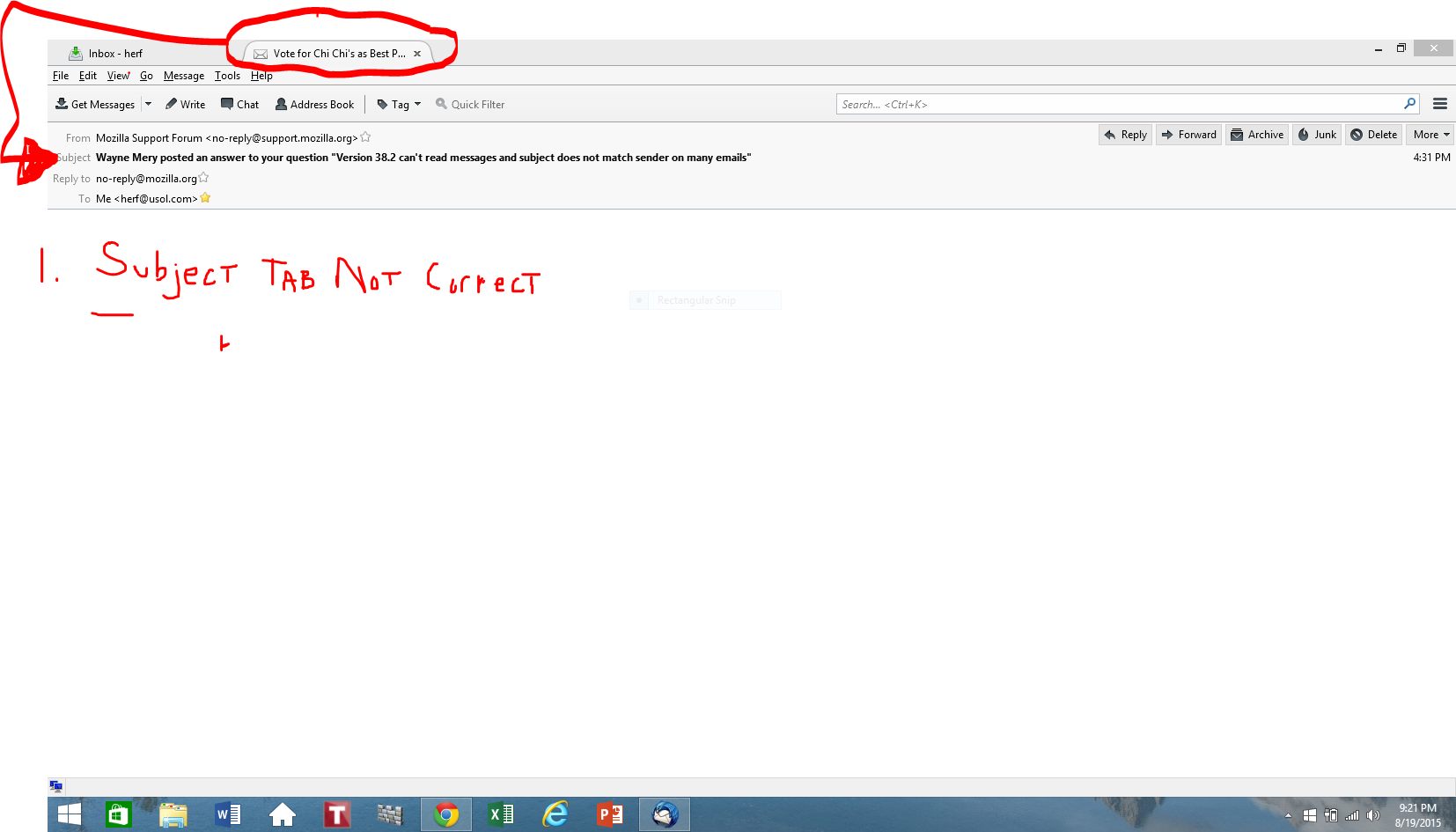
Task: Open the Tools menu
Action: (227, 76)
